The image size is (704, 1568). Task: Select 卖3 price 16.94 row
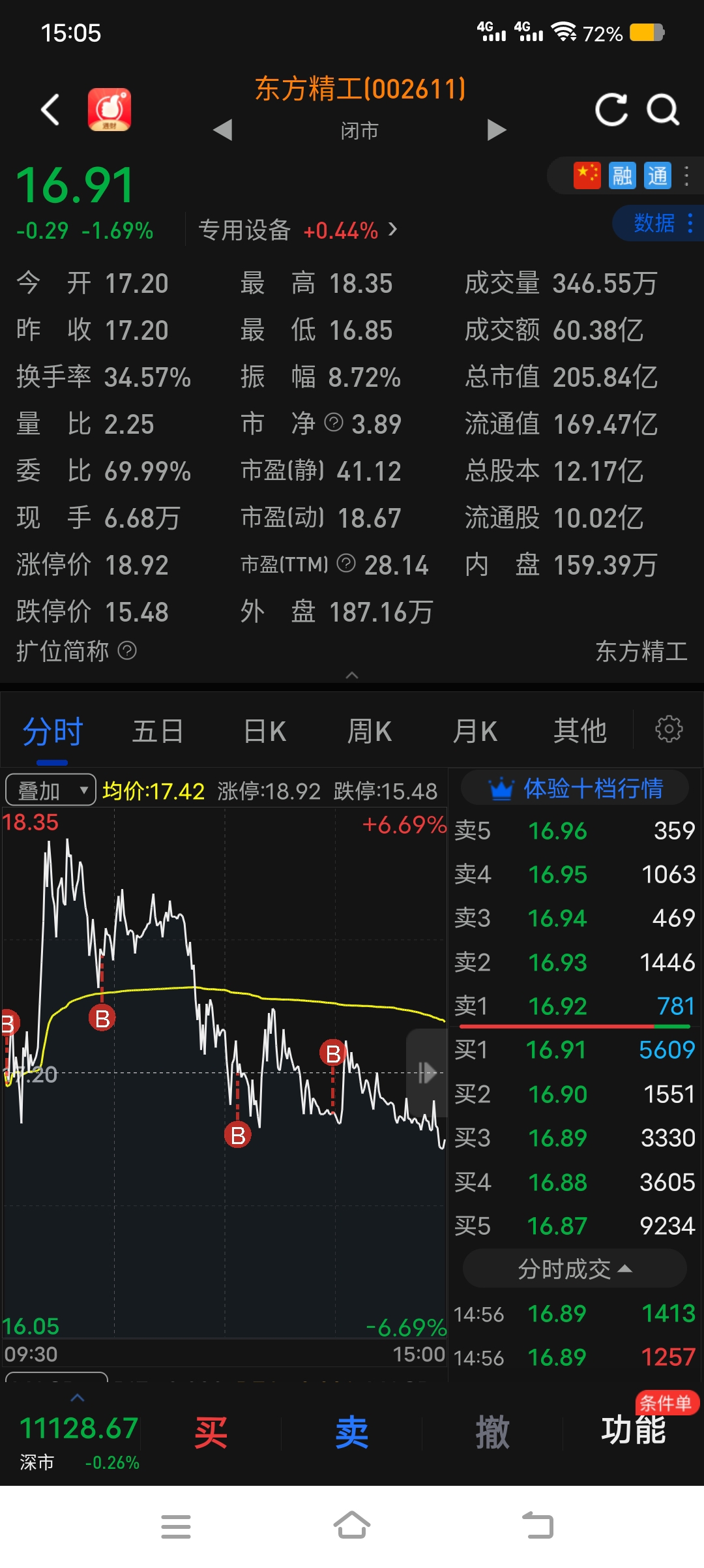(x=575, y=918)
